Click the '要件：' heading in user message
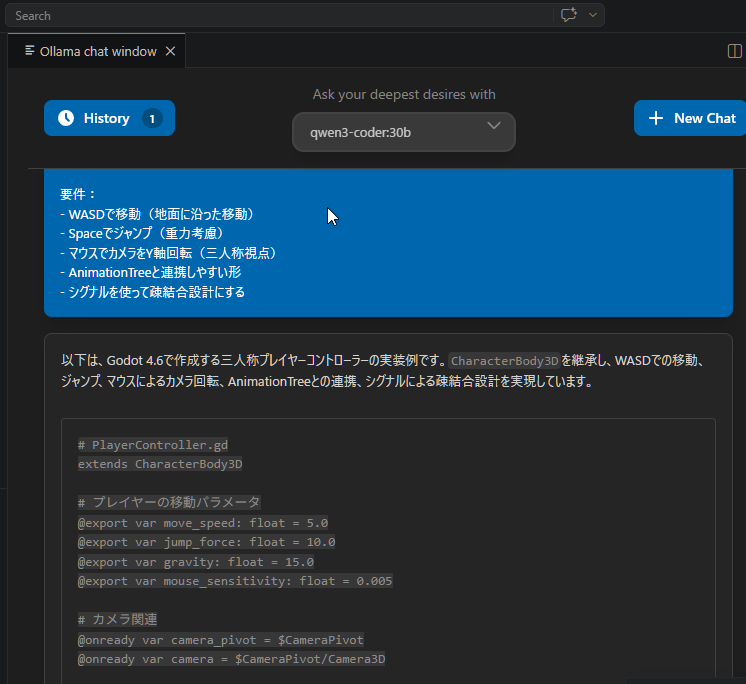 pos(78,194)
